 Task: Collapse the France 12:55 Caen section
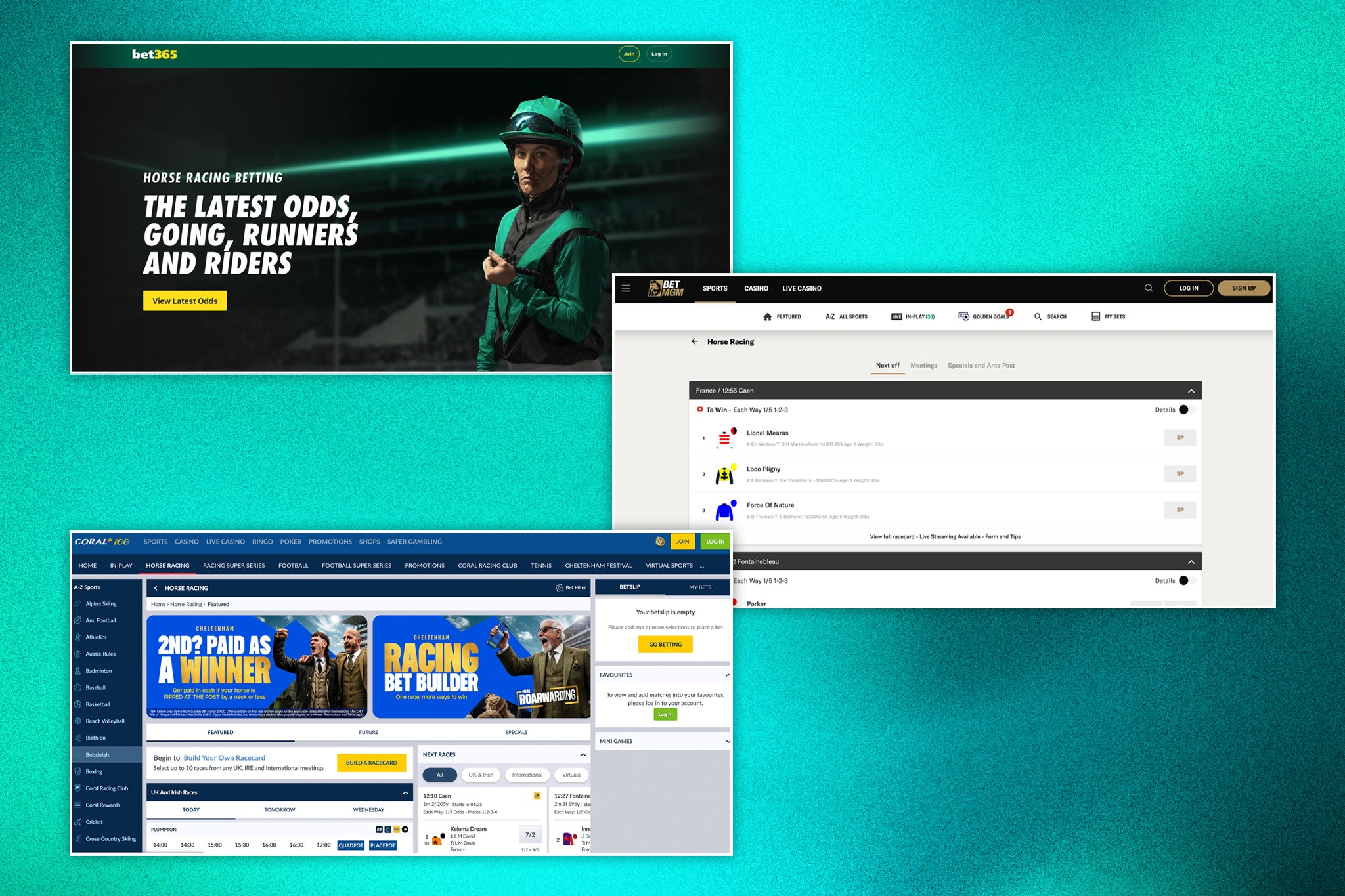(1191, 391)
